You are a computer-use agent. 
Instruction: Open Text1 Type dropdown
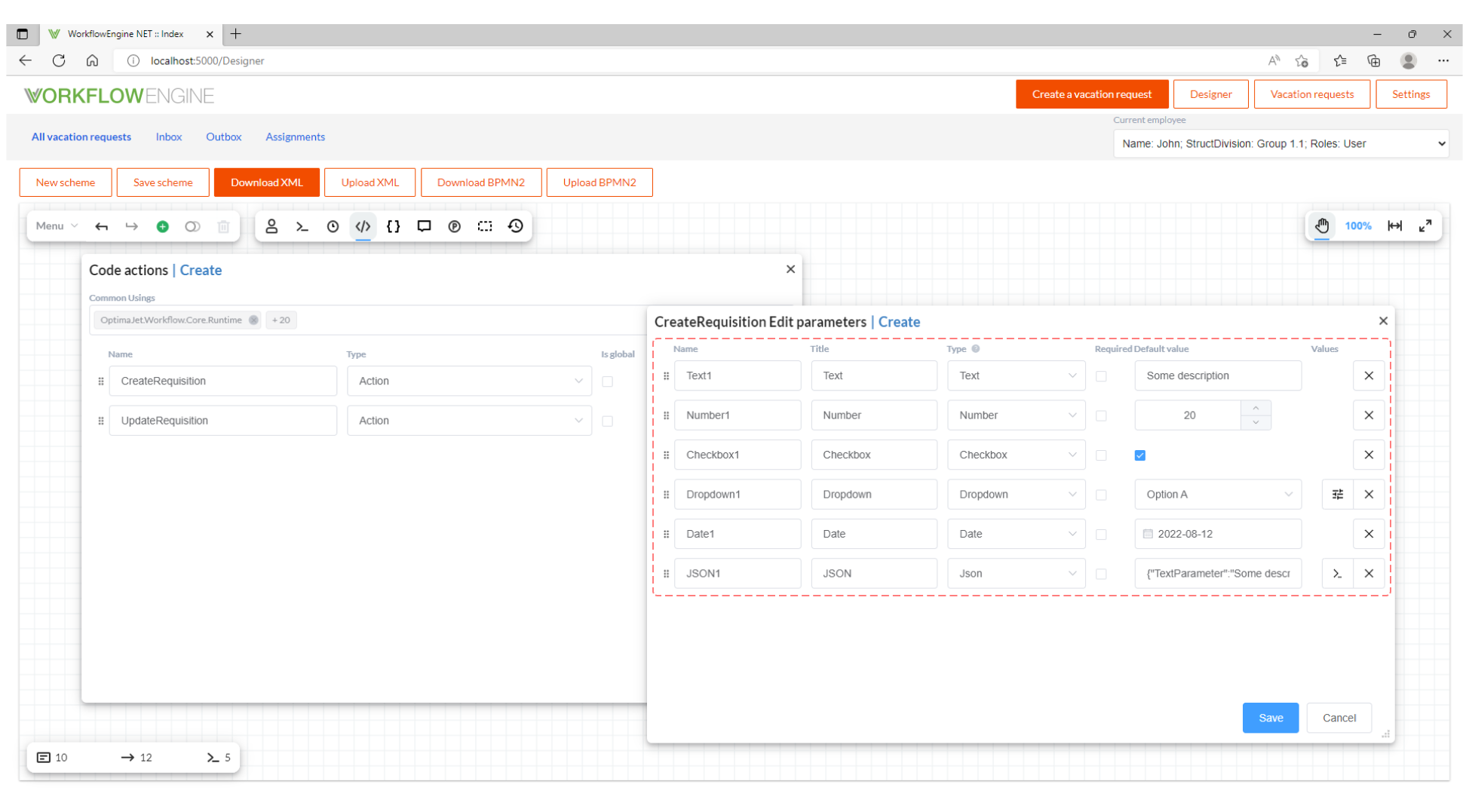pyautogui.click(x=1016, y=375)
